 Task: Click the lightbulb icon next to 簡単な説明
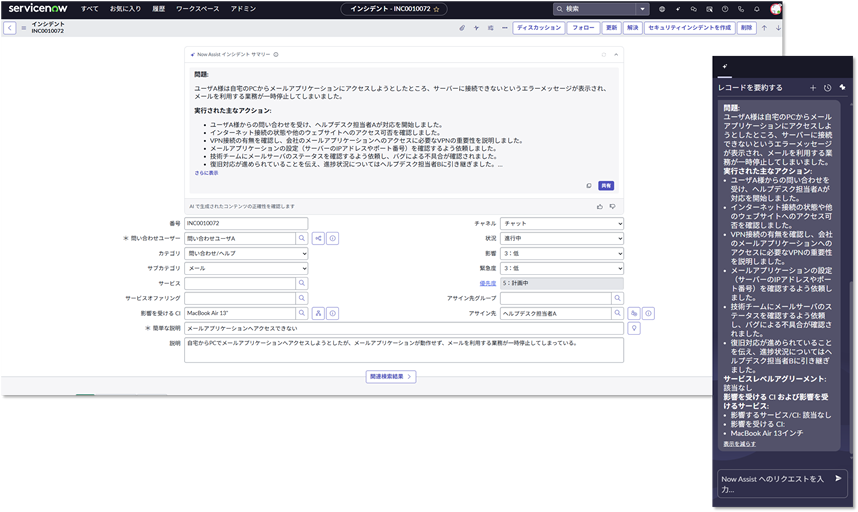(x=633, y=328)
